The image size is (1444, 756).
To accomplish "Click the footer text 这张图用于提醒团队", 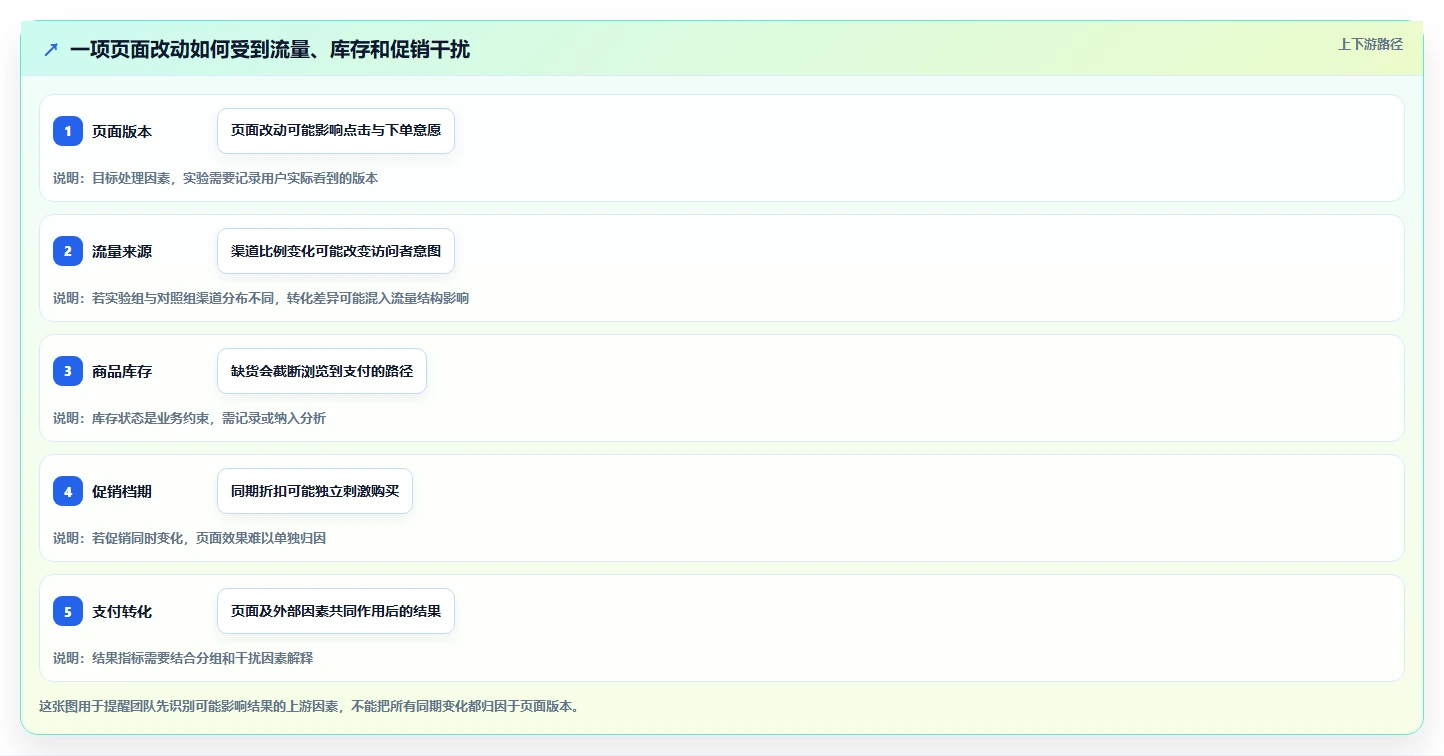I will tap(309, 706).
